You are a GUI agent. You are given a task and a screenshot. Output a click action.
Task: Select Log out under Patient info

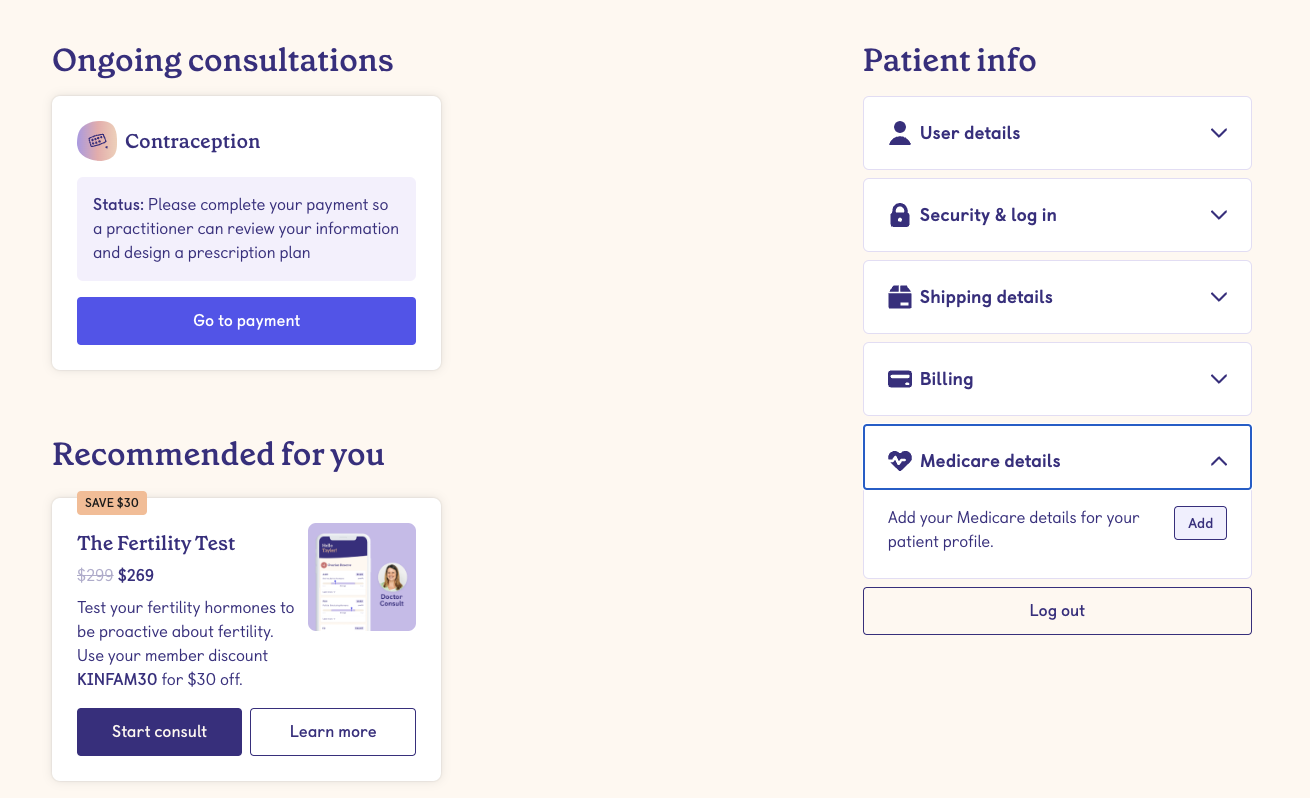1056,610
